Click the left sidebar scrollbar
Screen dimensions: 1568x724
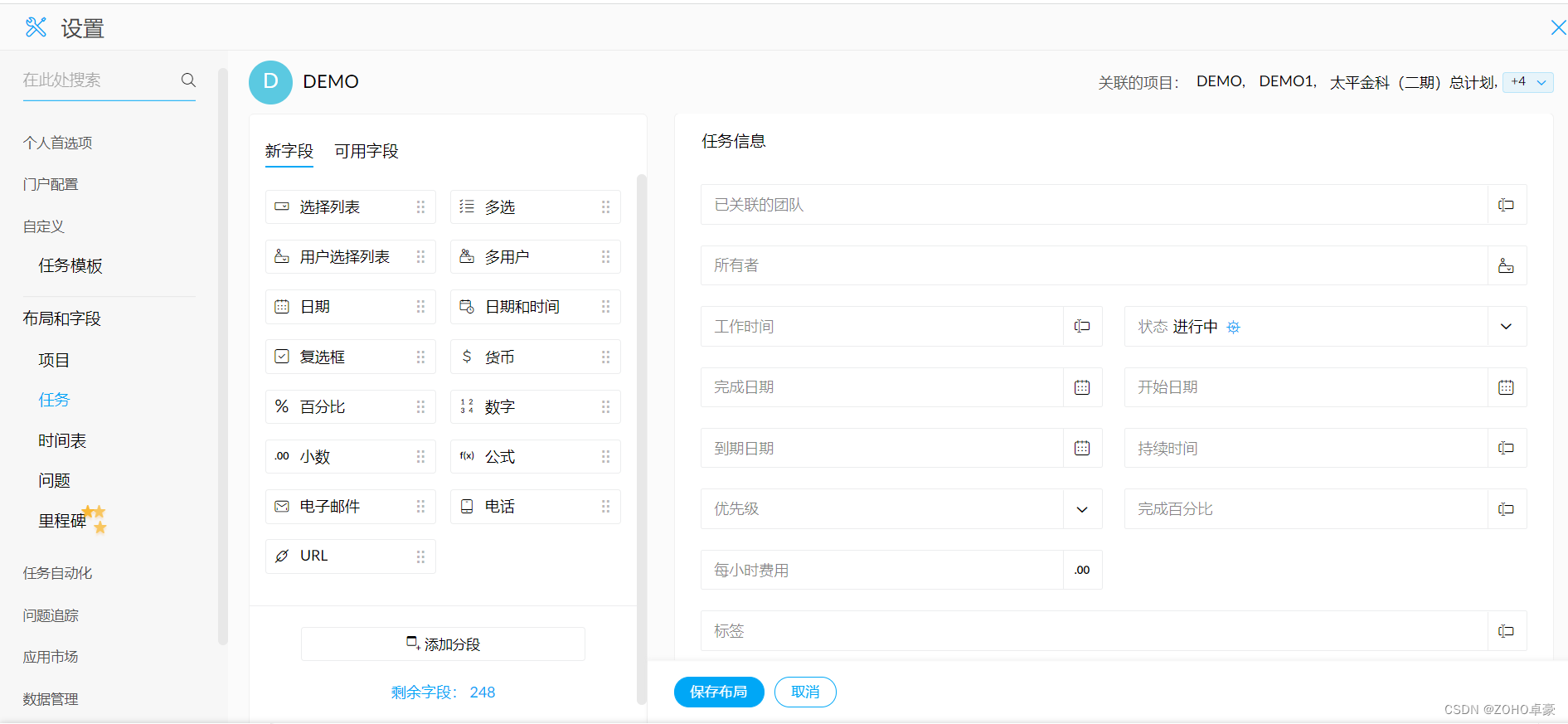coord(222,357)
